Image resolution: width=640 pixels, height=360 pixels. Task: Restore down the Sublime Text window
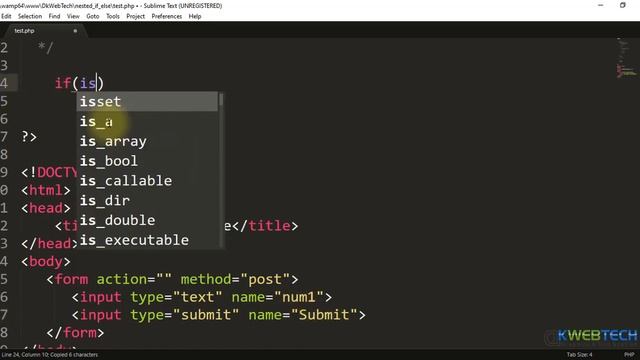(622, 5)
